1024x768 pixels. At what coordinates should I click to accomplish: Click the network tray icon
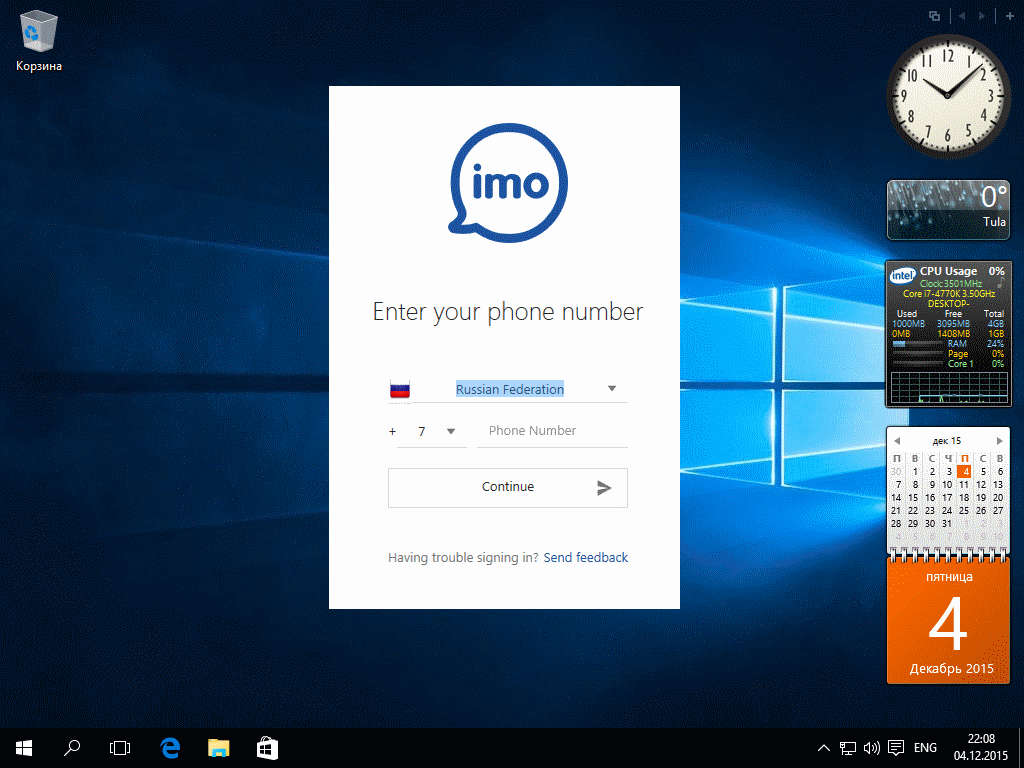(x=848, y=748)
